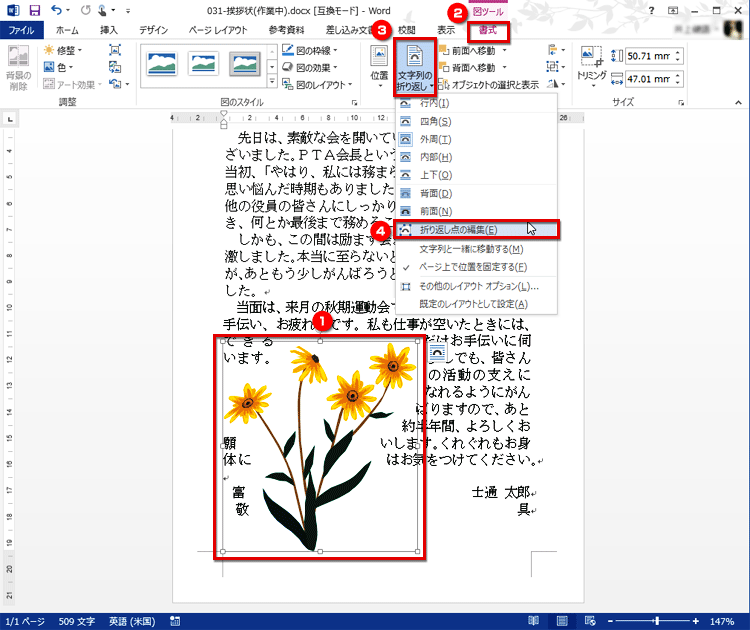Choose 四角 square wrap option
The image size is (750, 630).
(476, 122)
